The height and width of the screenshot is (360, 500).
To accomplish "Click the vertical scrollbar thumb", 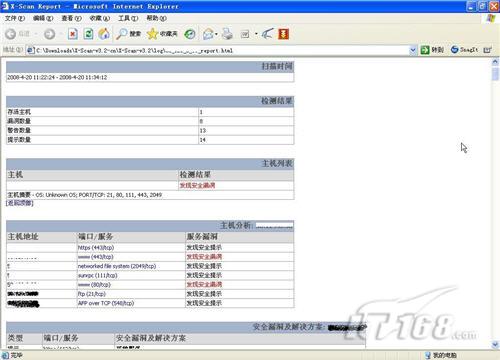I will click(495, 73).
